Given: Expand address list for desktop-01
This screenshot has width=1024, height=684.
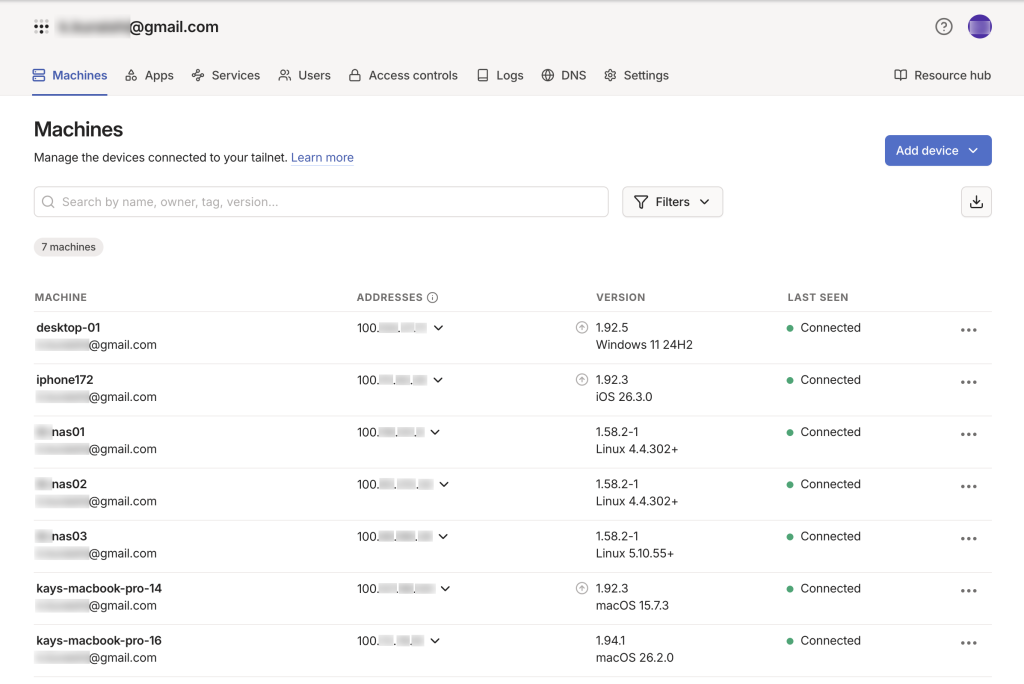Looking at the screenshot, I should [x=438, y=328].
